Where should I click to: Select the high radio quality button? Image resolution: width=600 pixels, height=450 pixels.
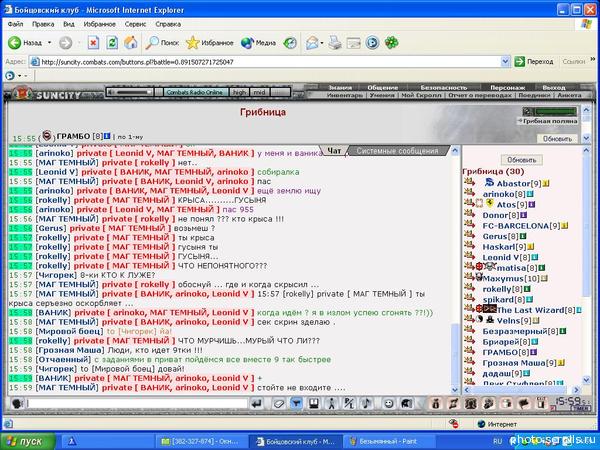(239, 92)
